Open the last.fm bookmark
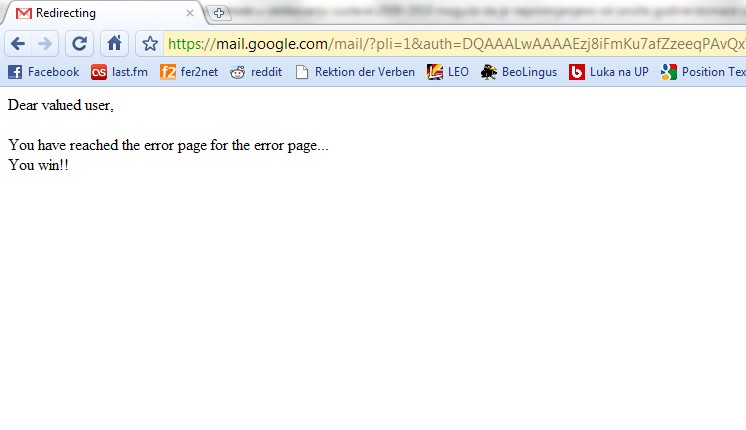Viewport: 746px width, 430px height. 119,72
